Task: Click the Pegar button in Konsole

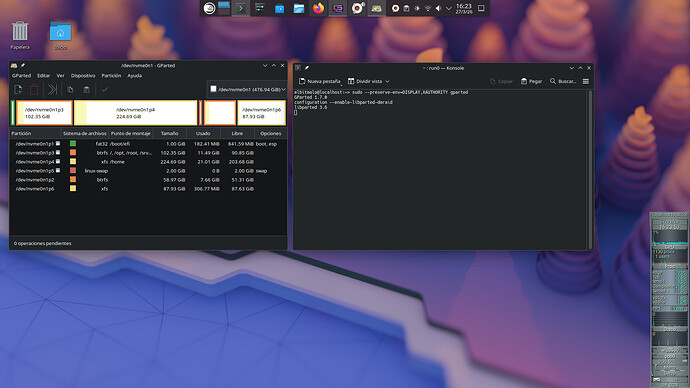Action: point(532,81)
